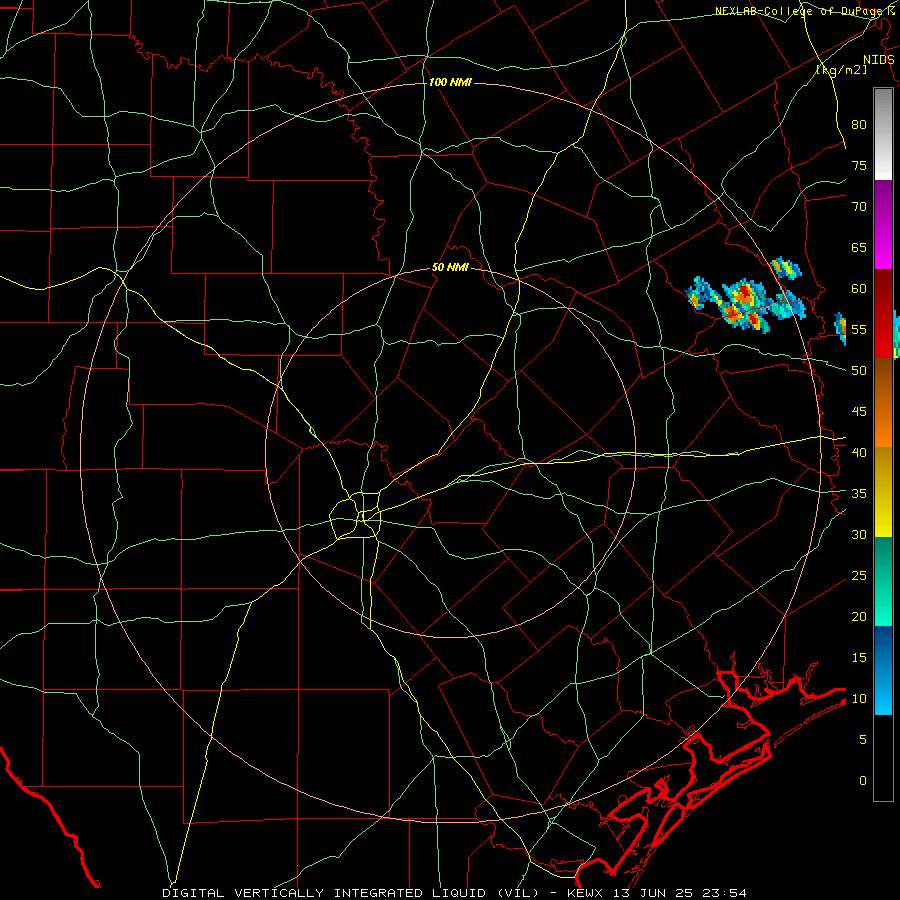
Task: Pick the blue segment of the VIL legend
Action: pyautogui.click(x=883, y=670)
